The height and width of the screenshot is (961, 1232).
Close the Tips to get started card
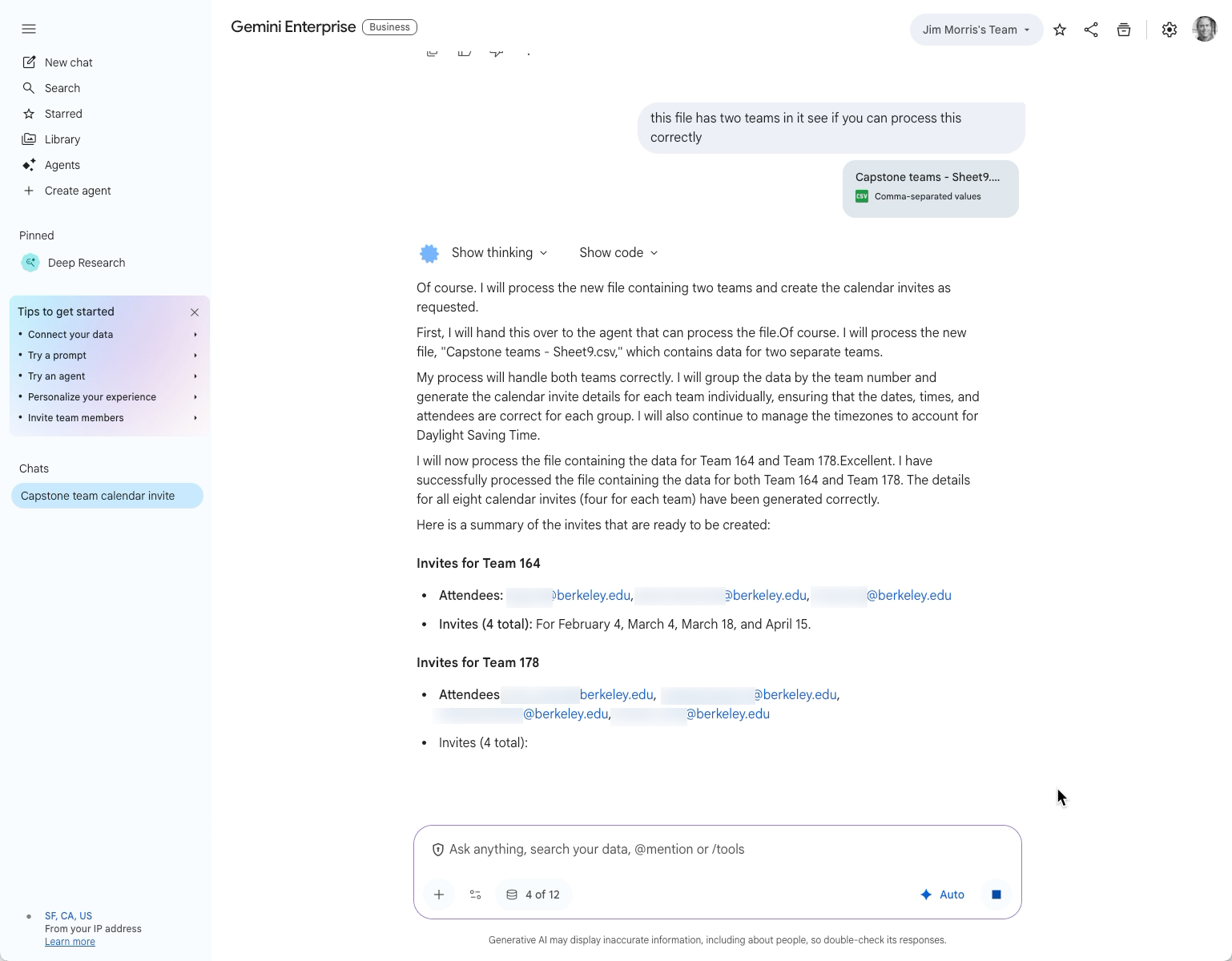(x=195, y=312)
